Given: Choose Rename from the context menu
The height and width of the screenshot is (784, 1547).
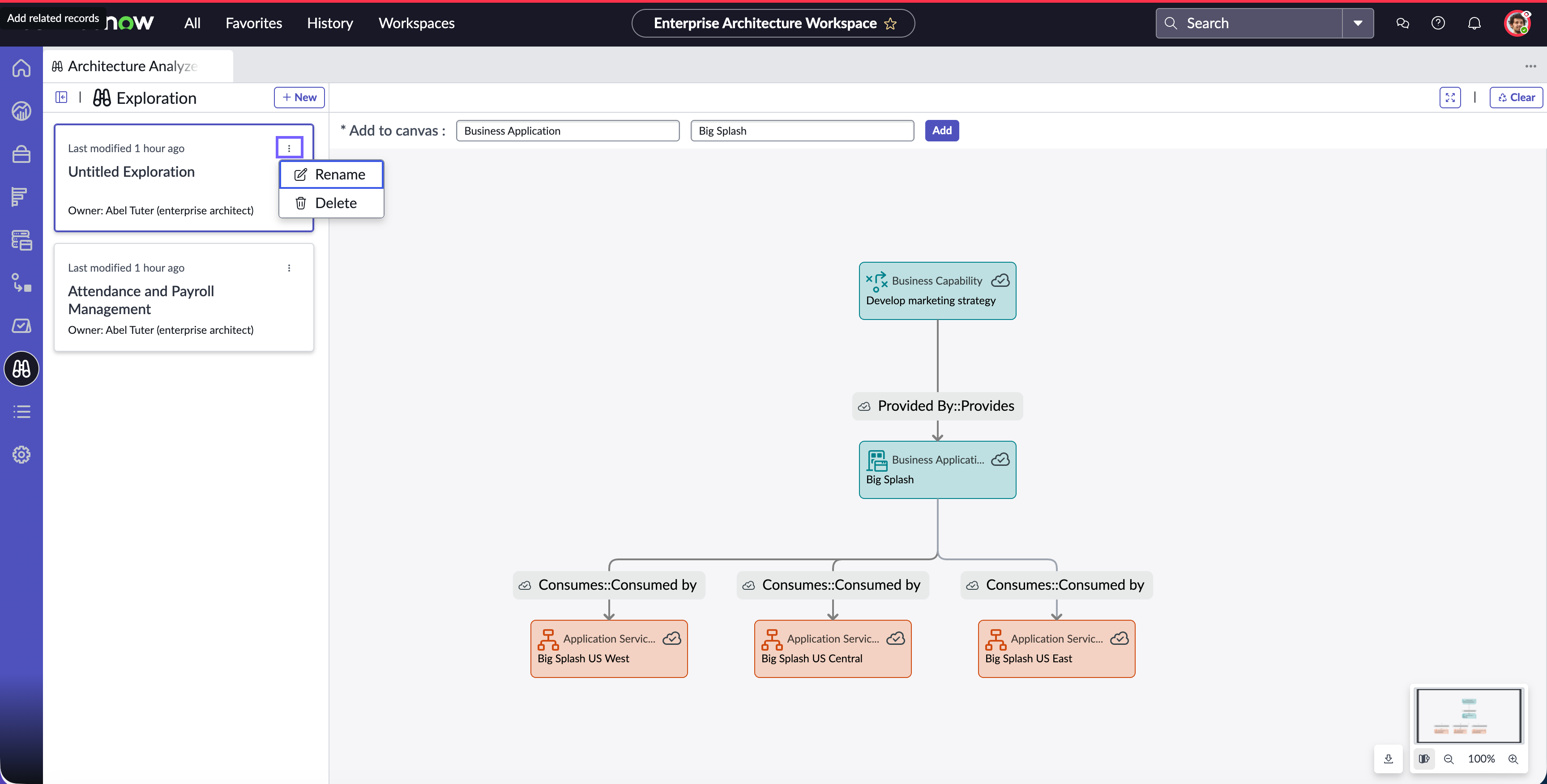Looking at the screenshot, I should pos(331,174).
